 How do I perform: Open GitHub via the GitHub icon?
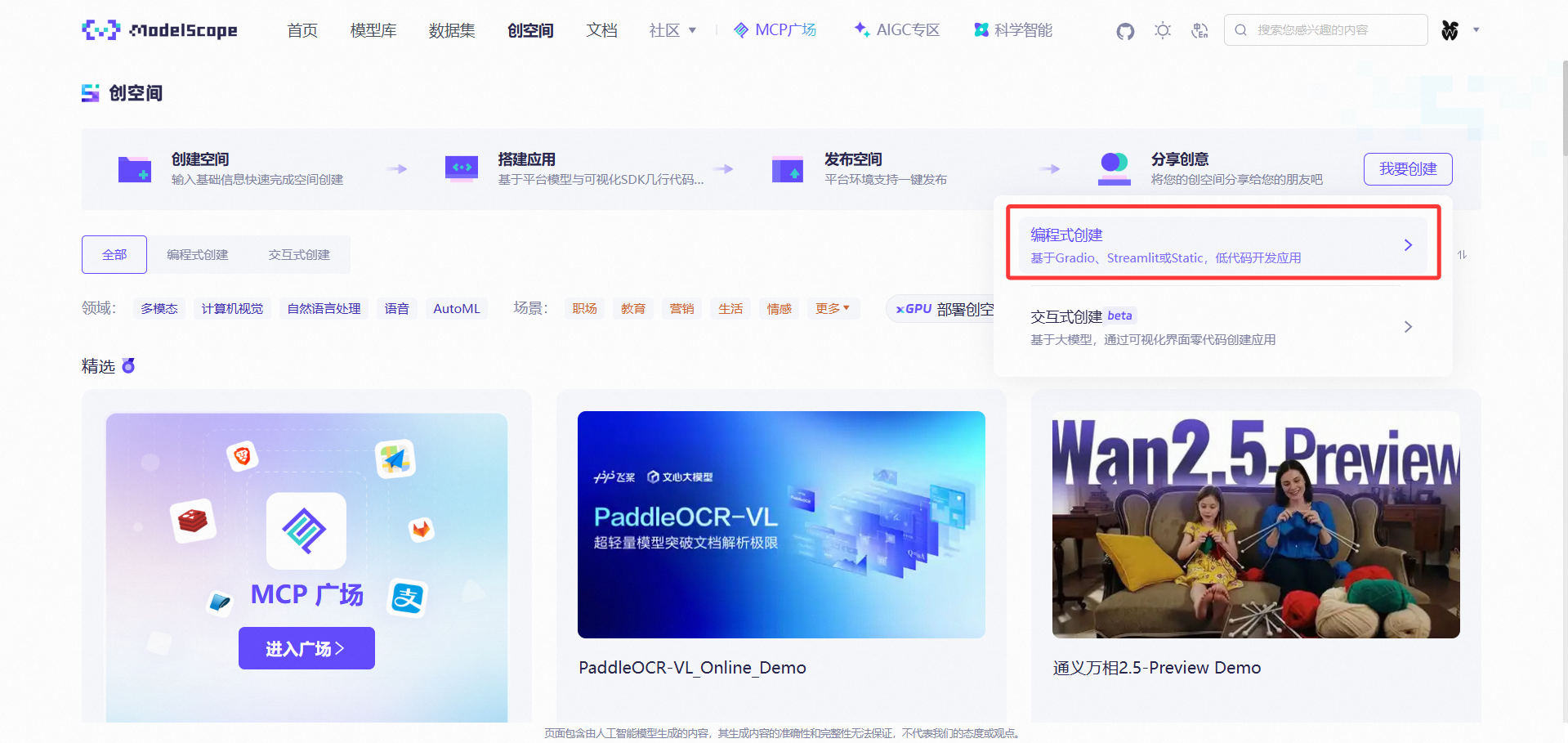(1124, 31)
